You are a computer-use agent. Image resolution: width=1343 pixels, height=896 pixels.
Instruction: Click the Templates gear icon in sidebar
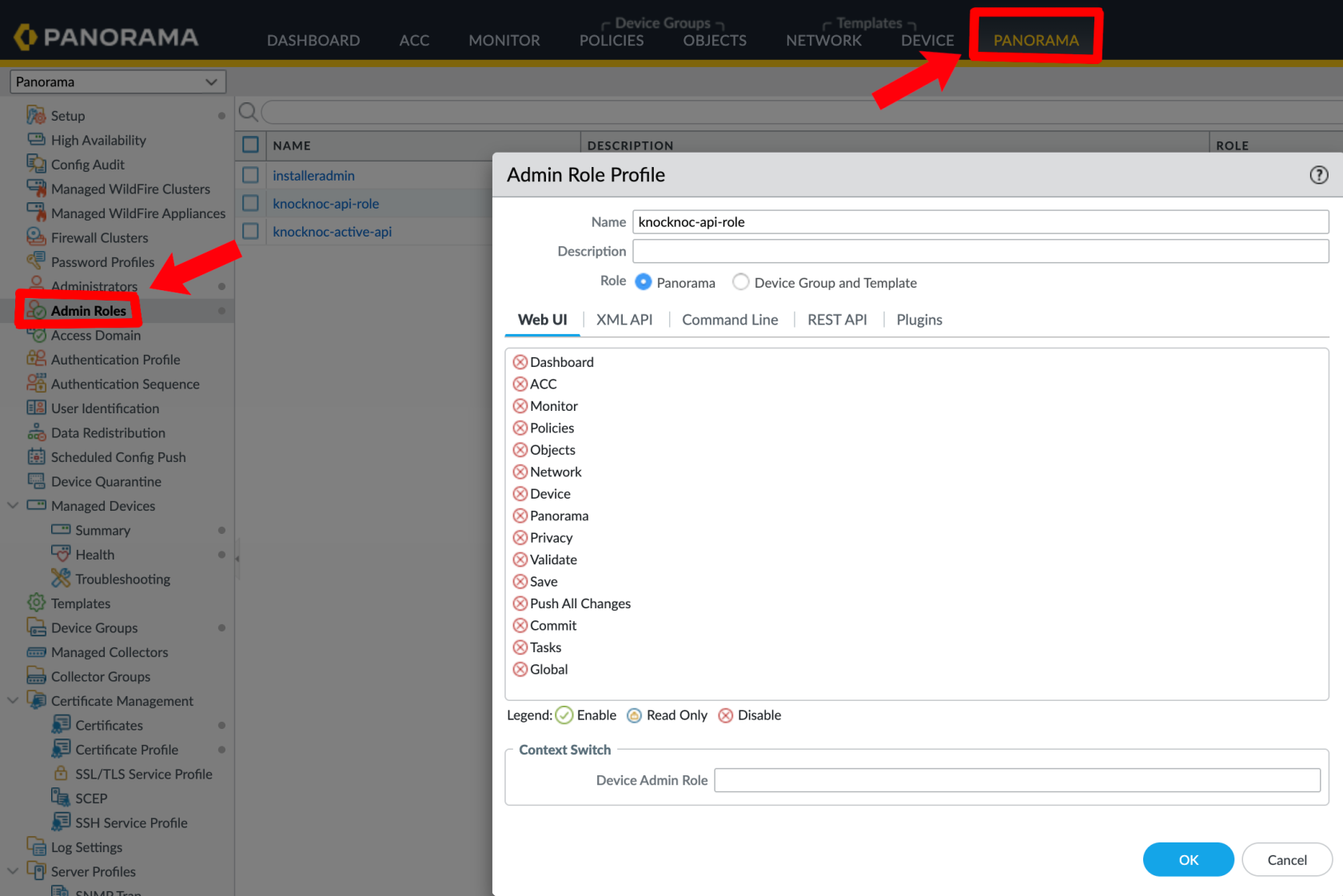click(x=36, y=603)
